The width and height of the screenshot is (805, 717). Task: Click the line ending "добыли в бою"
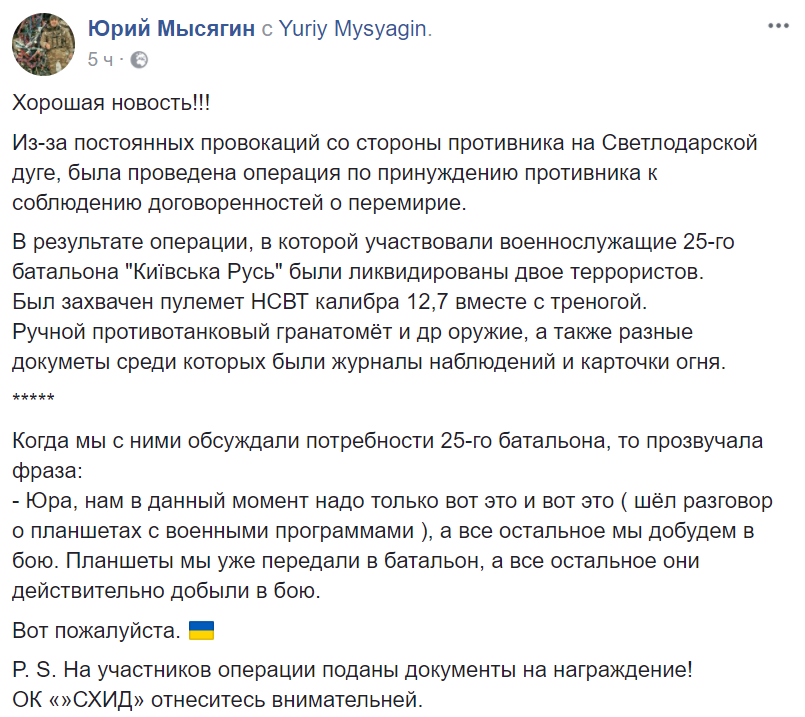tap(166, 591)
